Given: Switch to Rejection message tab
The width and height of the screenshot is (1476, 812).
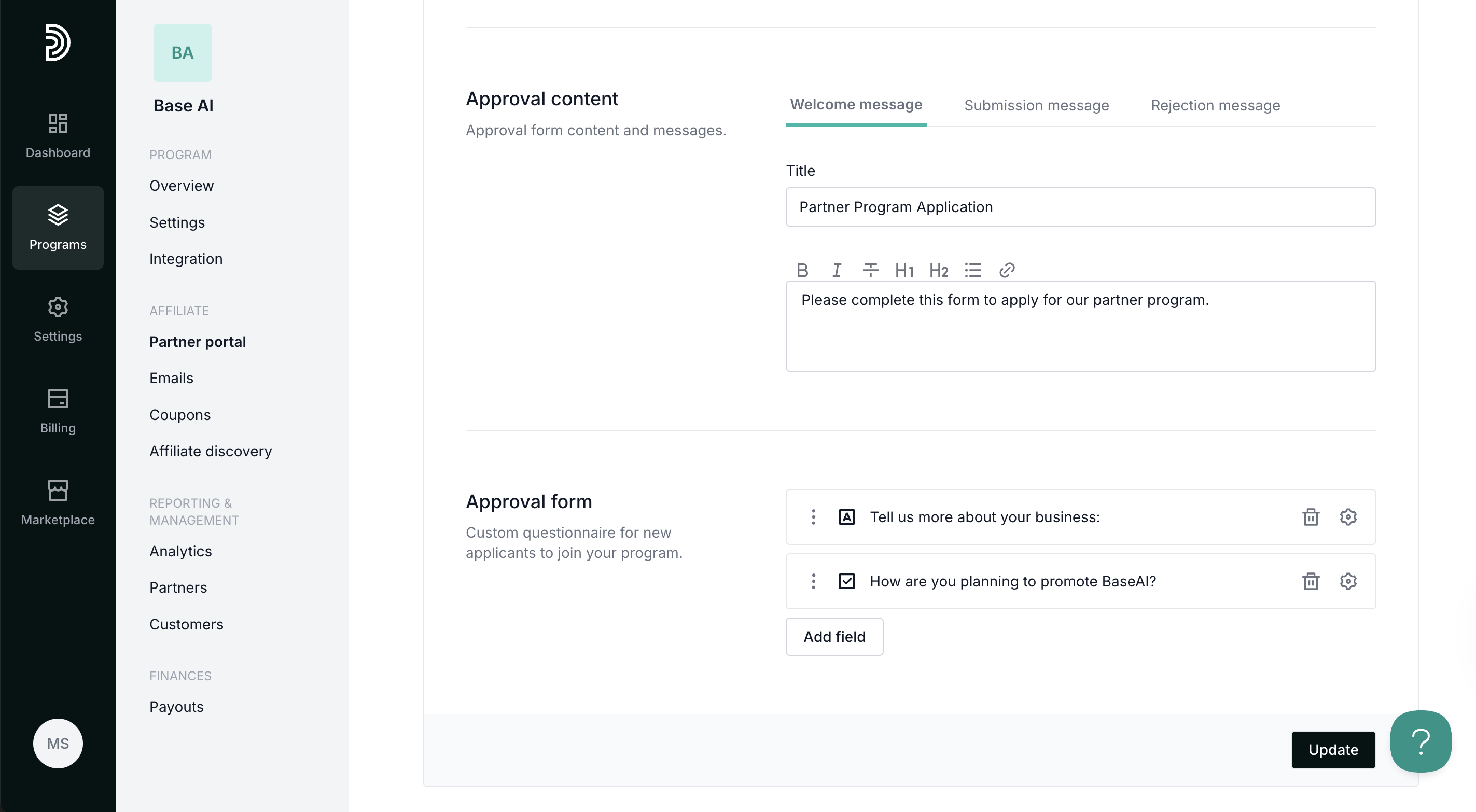Looking at the screenshot, I should click(x=1215, y=105).
